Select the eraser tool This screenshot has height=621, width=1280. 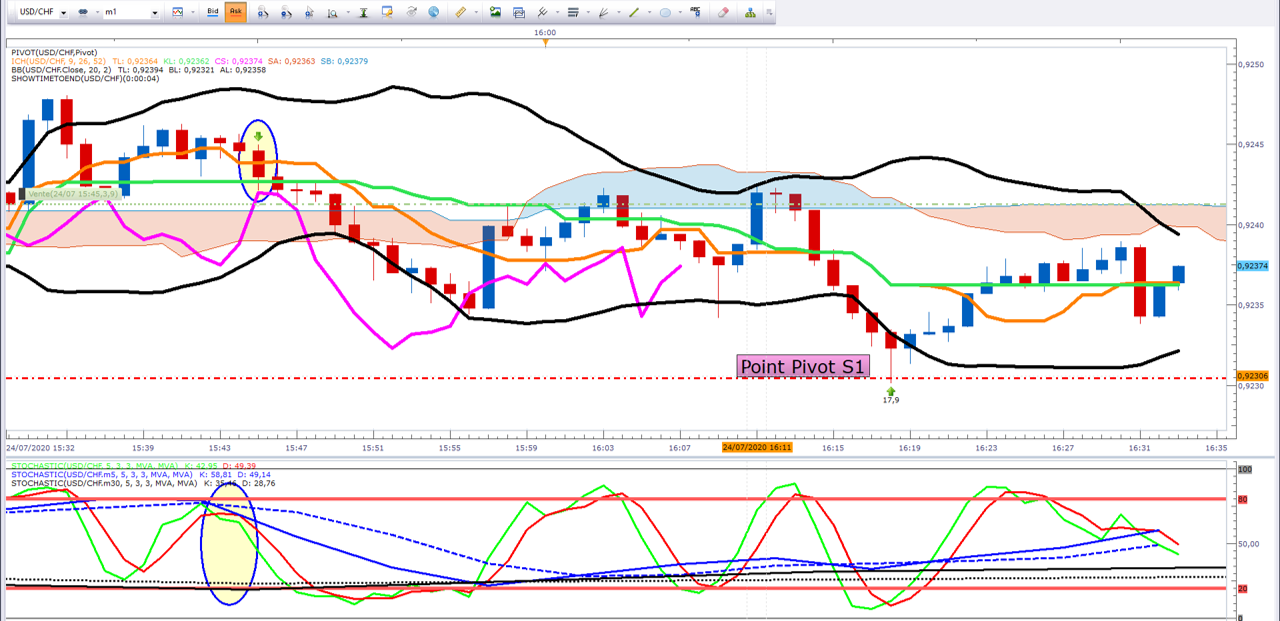point(724,12)
